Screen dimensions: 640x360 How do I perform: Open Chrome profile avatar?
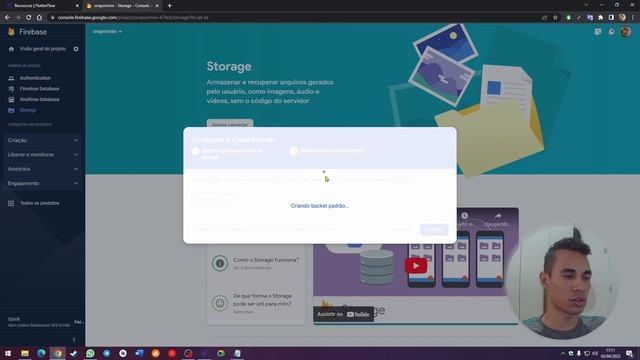[x=622, y=18]
